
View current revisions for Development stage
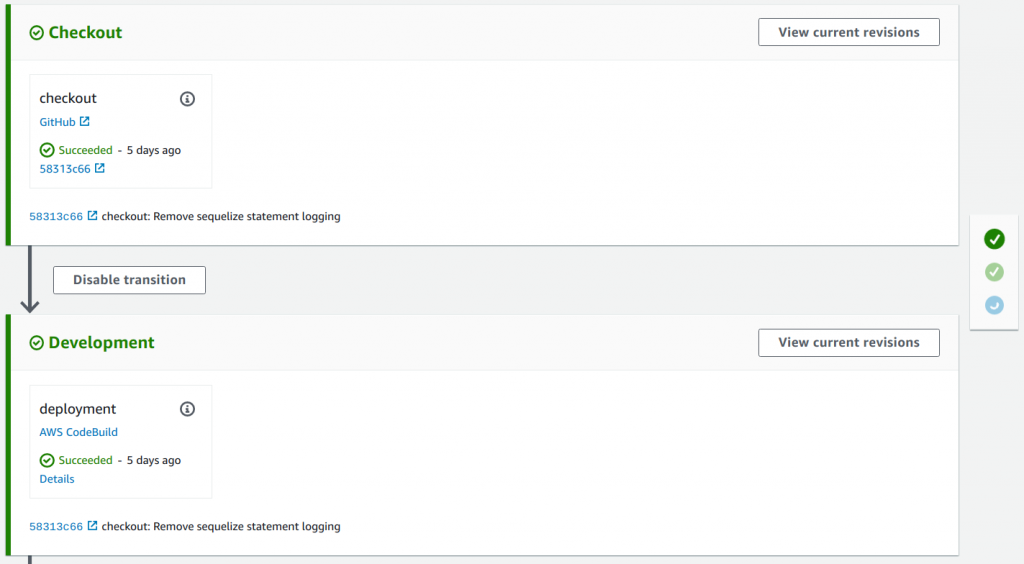(x=848, y=343)
